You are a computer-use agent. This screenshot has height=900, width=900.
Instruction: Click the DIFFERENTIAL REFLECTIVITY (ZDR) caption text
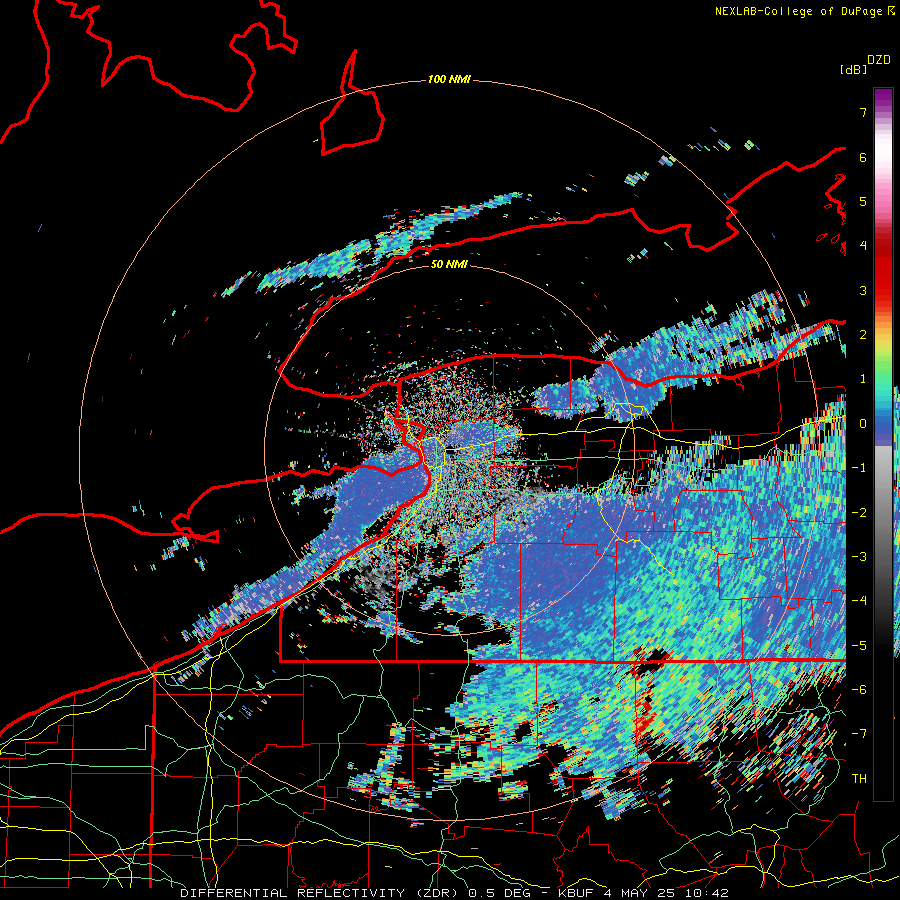pyautogui.click(x=321, y=893)
